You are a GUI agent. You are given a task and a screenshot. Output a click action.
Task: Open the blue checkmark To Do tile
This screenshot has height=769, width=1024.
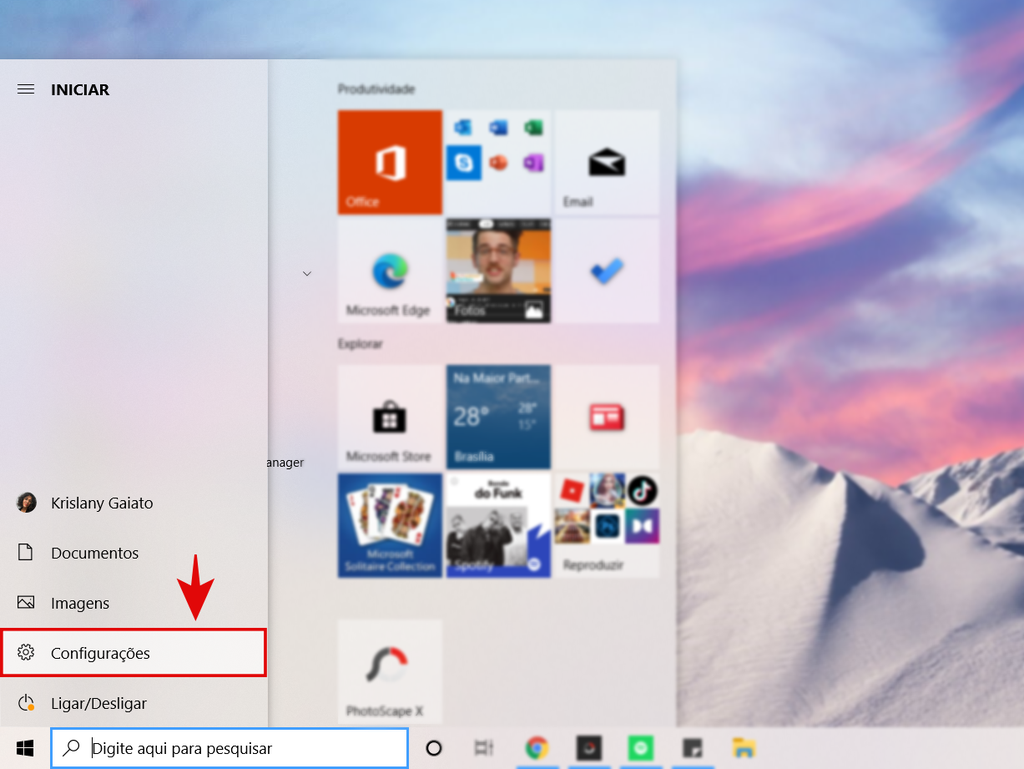pyautogui.click(x=607, y=270)
